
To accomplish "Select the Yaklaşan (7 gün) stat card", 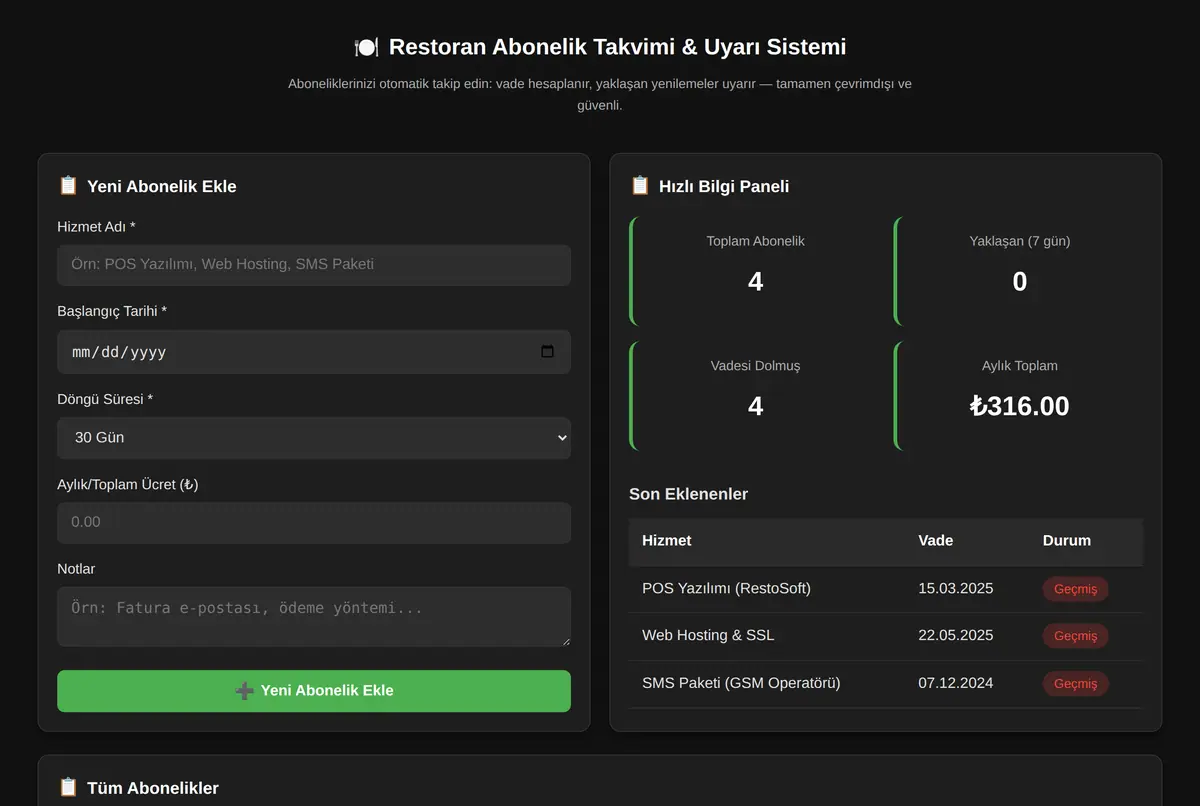I will [x=1019, y=271].
